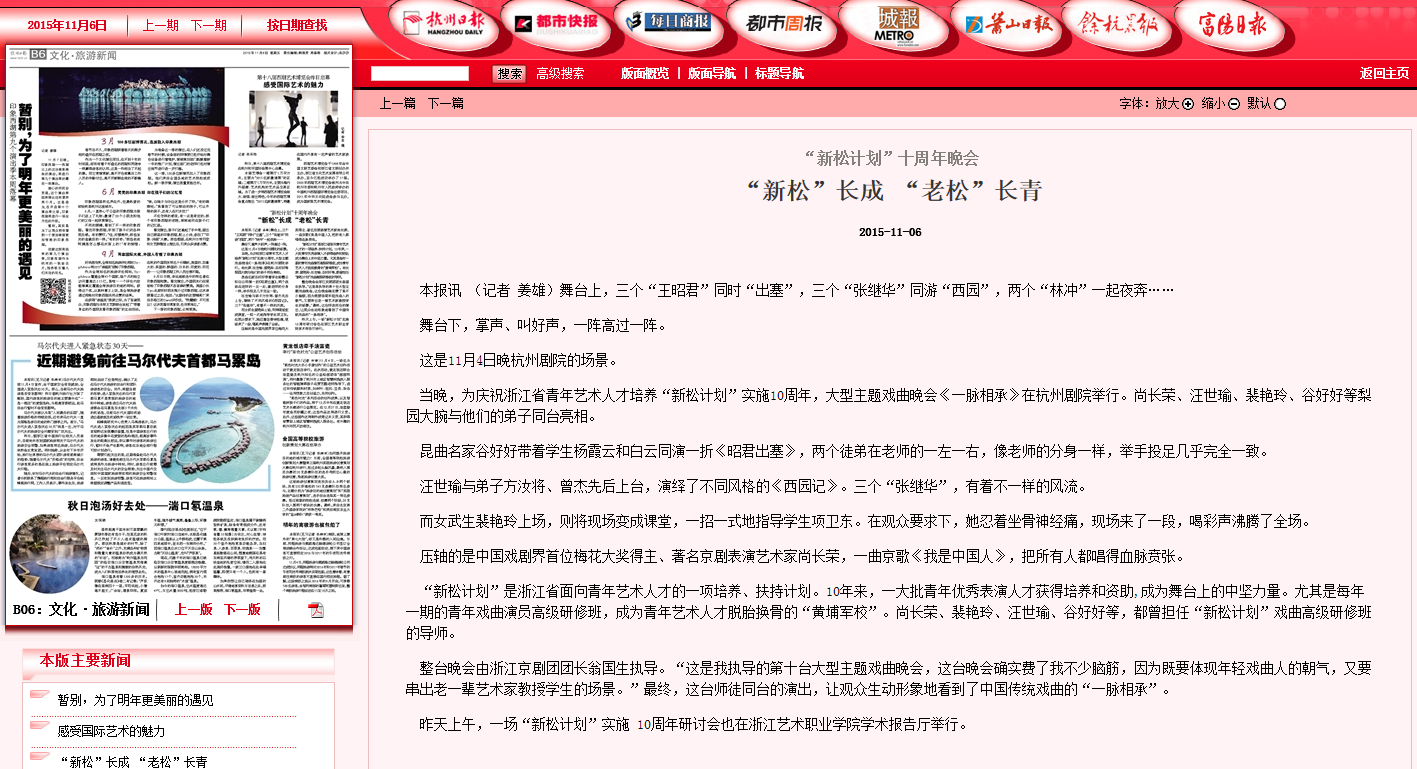Click the search text input field

(x=420, y=73)
